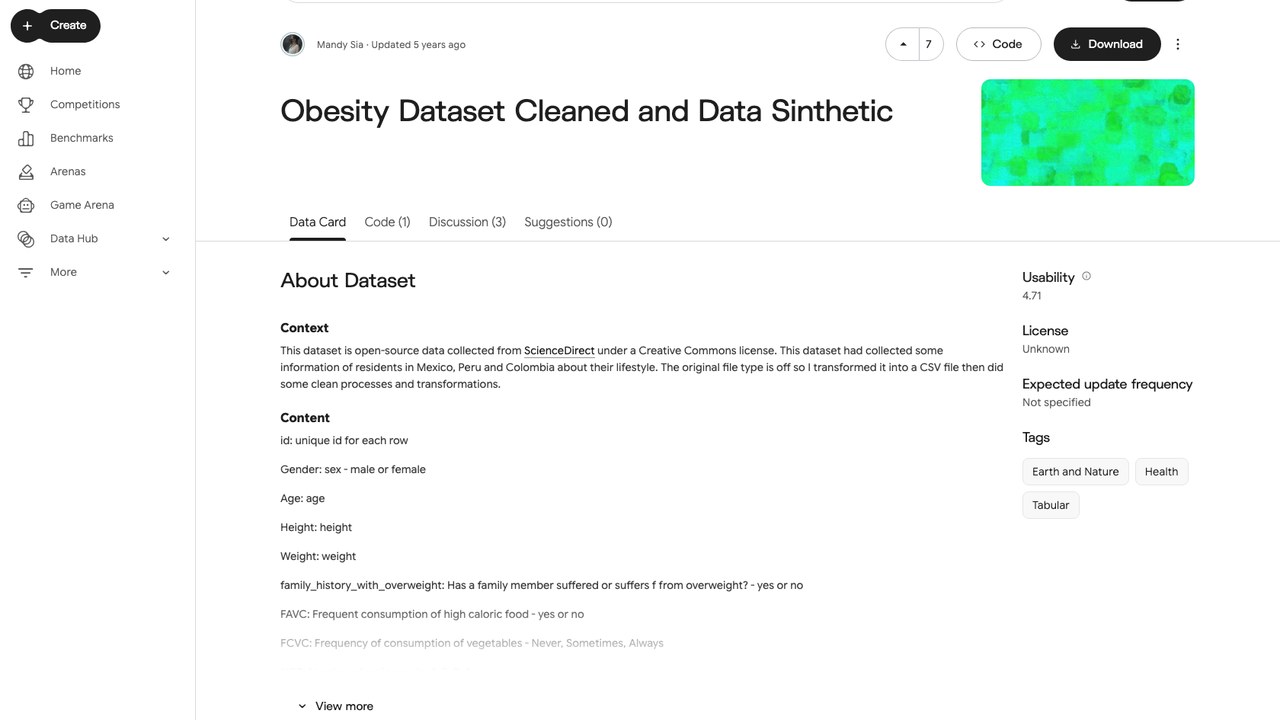
Task: Open the Suggestions (0) tab
Action: click(x=568, y=222)
